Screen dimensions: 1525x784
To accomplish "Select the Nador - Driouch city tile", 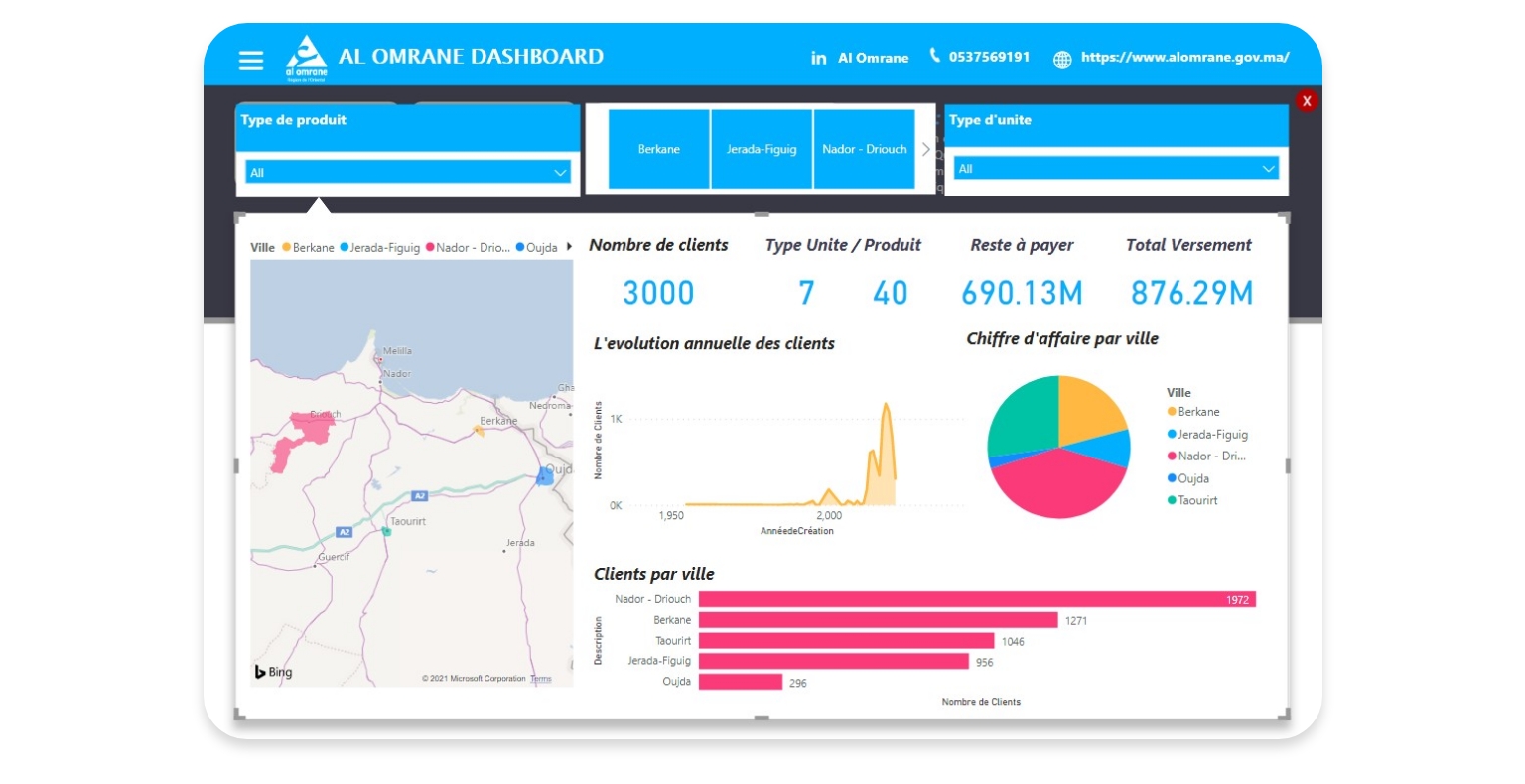I will (x=864, y=150).
